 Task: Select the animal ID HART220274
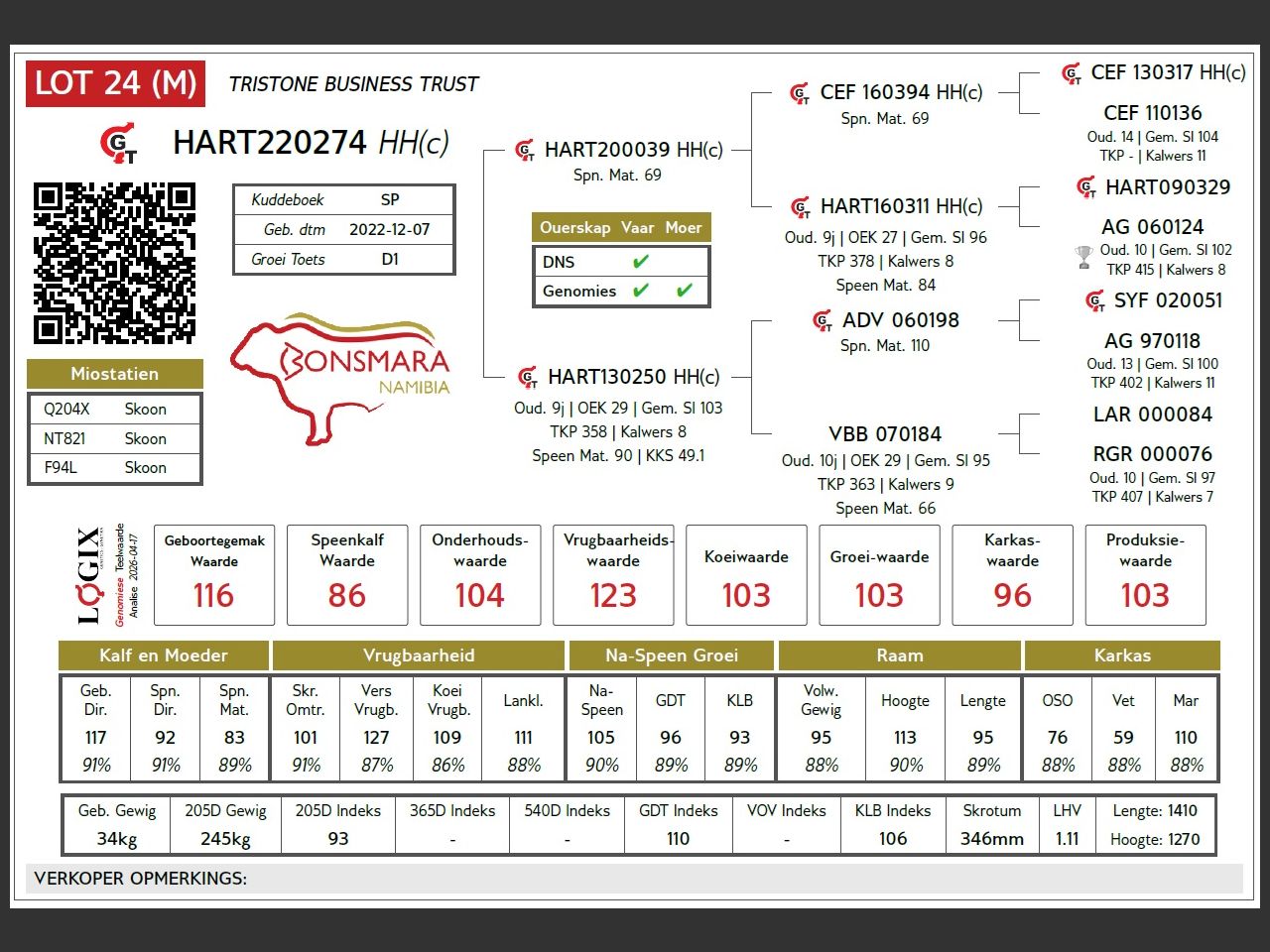(x=270, y=143)
